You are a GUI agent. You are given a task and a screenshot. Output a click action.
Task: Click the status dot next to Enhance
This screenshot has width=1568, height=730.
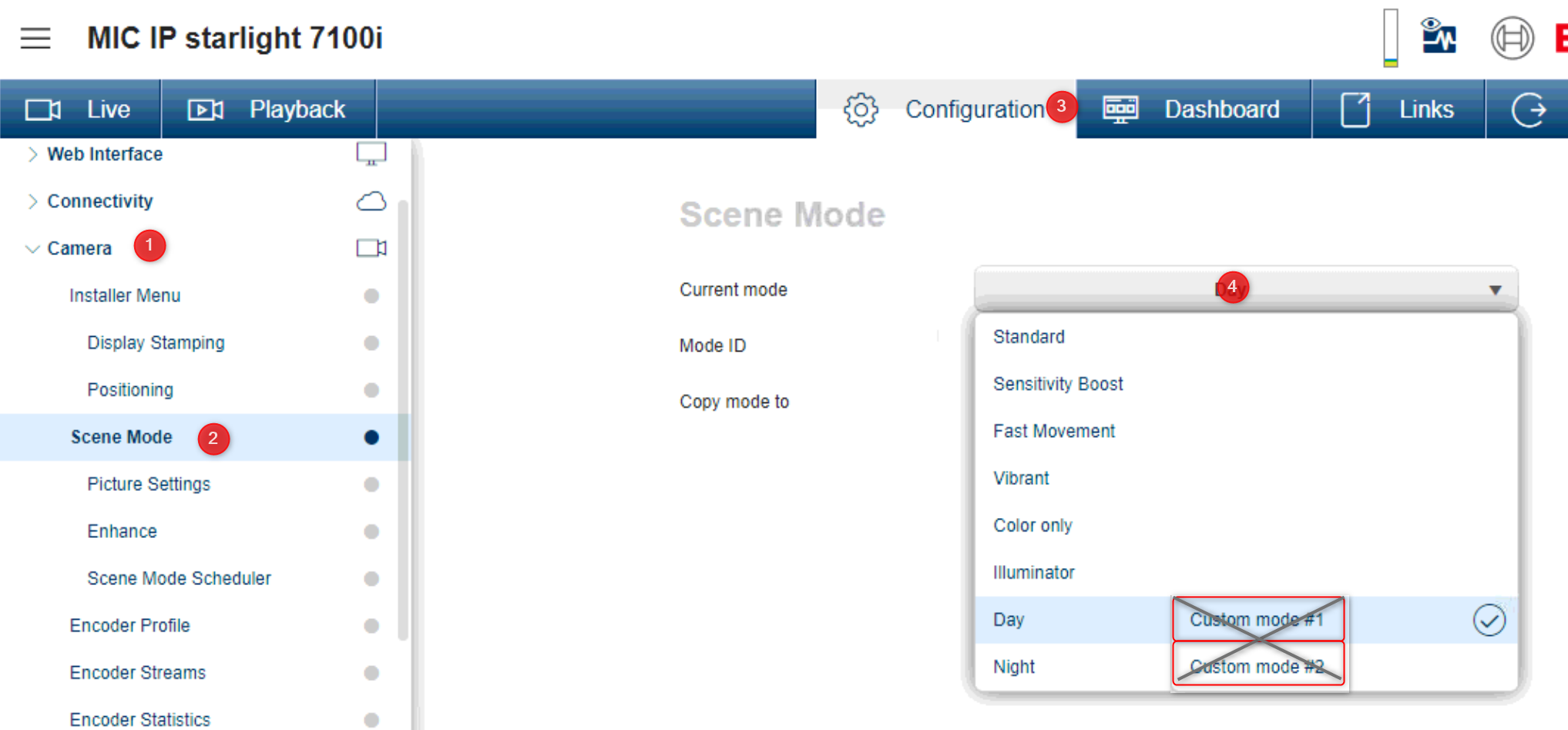tap(371, 531)
